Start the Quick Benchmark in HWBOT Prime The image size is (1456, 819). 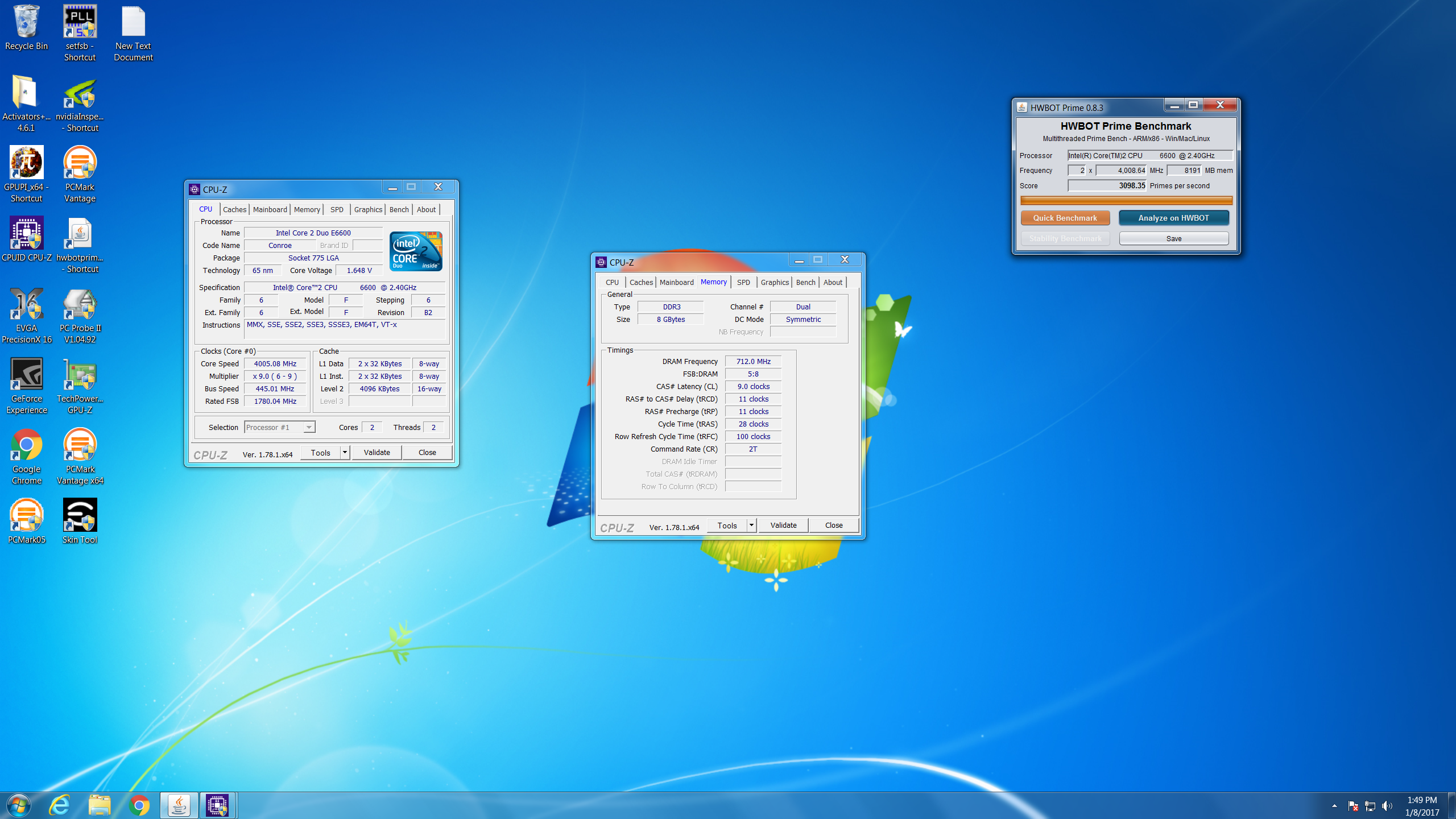pyautogui.click(x=1065, y=218)
